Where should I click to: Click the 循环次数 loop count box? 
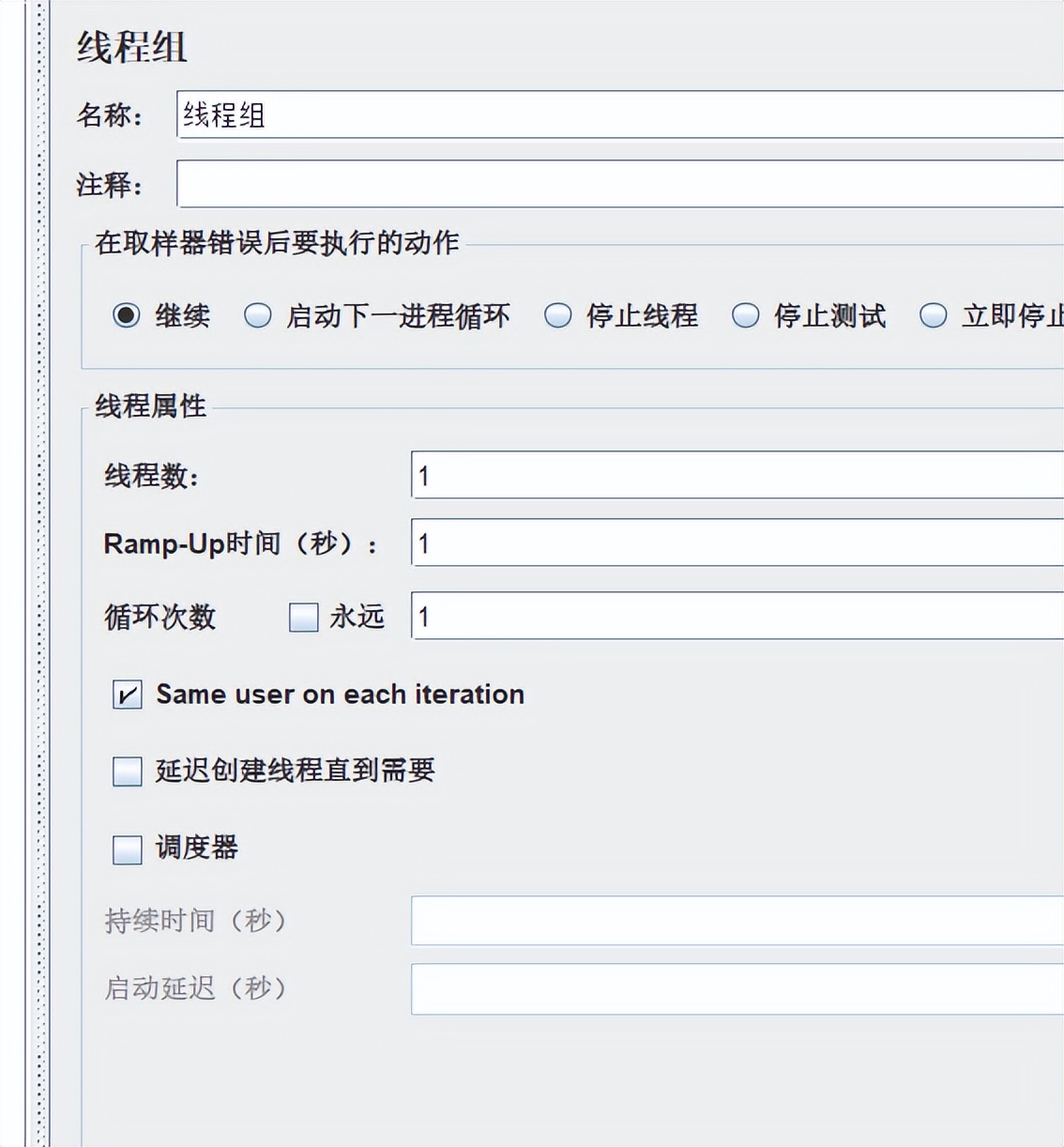pos(657,617)
